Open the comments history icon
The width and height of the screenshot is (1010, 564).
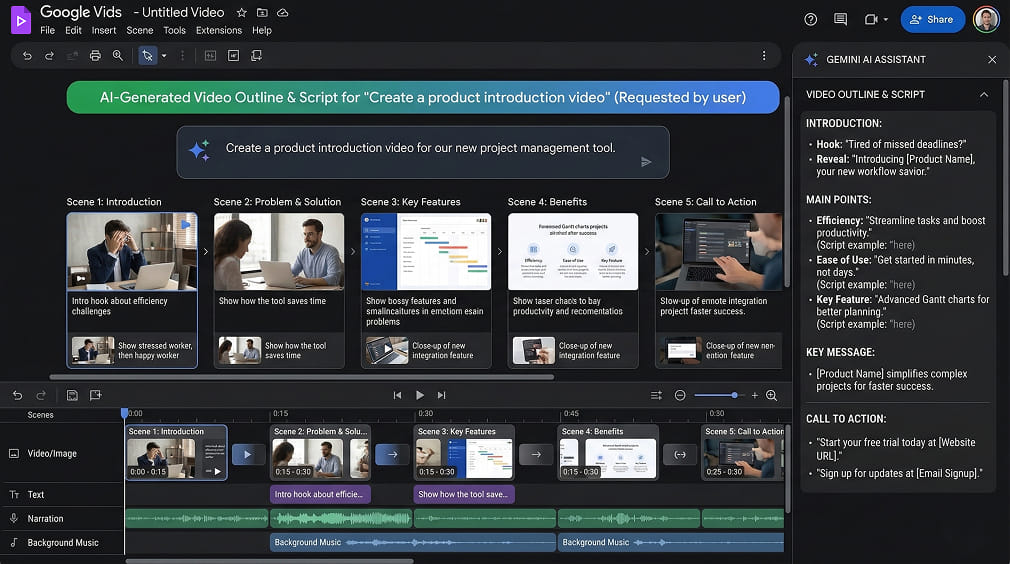840,19
